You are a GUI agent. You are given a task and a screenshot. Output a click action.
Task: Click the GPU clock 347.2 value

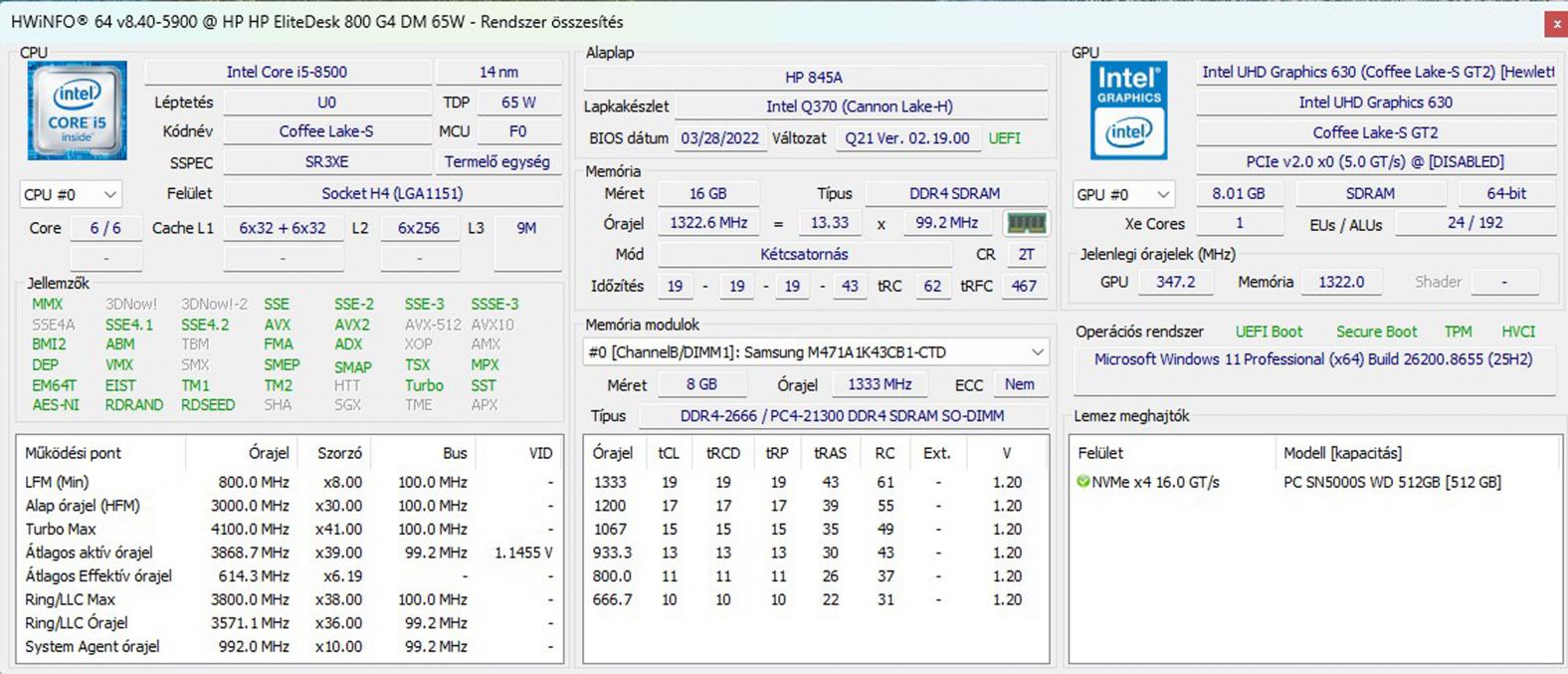point(1176,282)
